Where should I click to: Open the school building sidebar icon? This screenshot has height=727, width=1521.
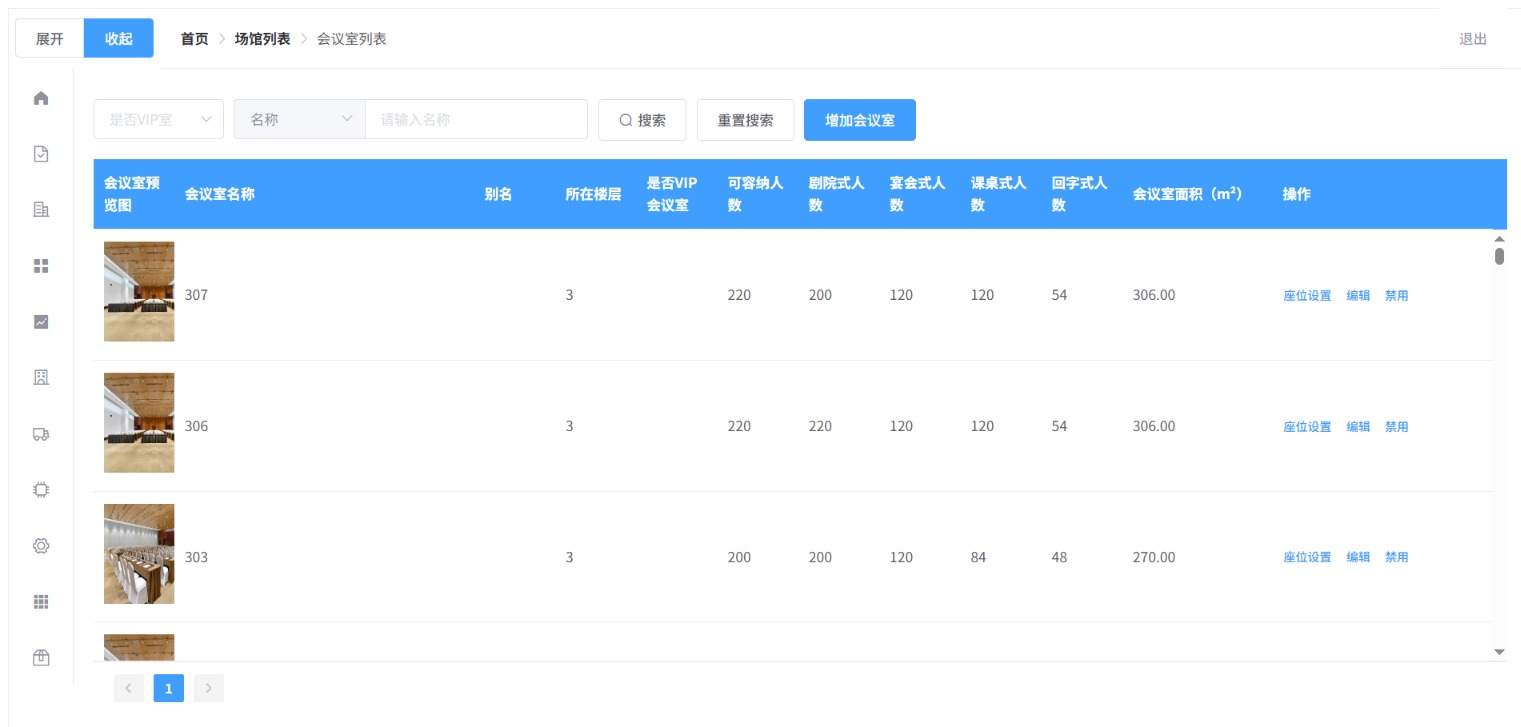[41, 377]
